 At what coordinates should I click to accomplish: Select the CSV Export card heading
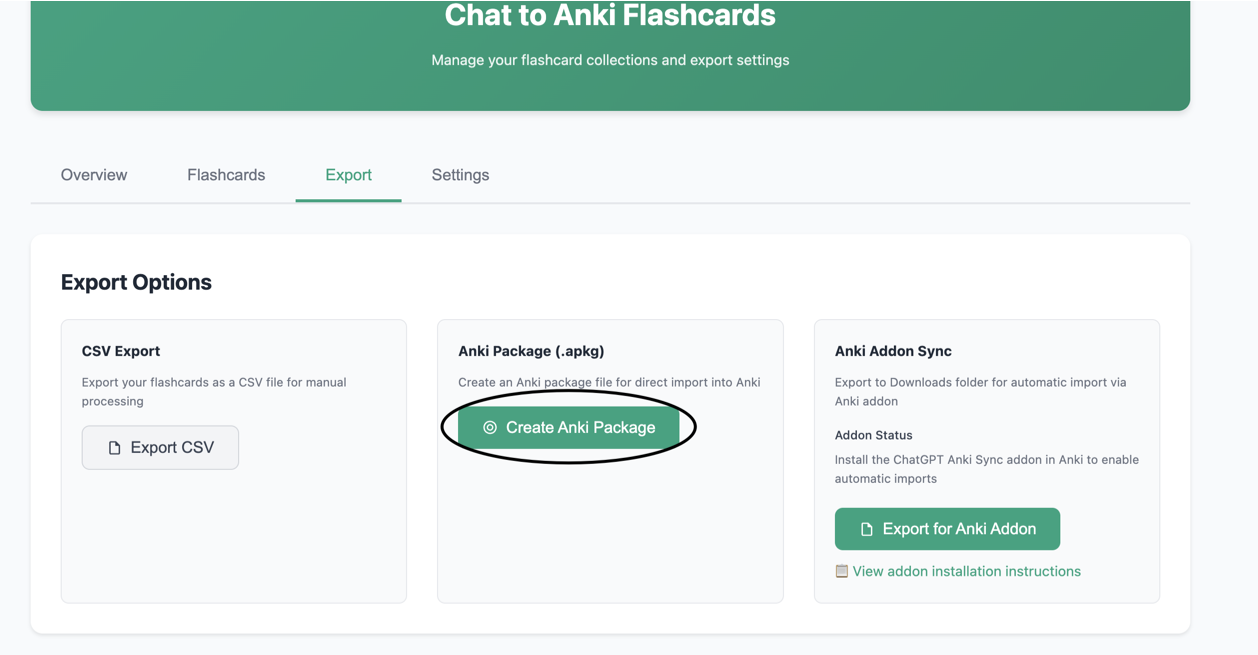[121, 351]
